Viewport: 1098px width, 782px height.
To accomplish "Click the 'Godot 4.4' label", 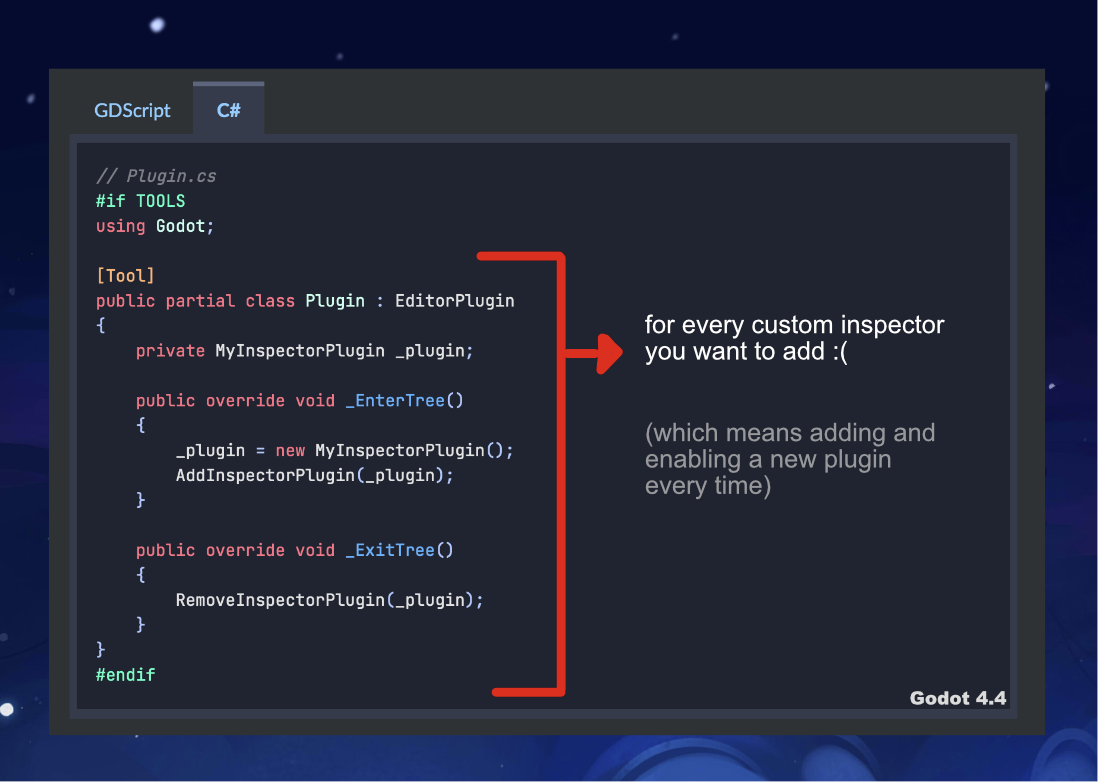I will coord(957,698).
